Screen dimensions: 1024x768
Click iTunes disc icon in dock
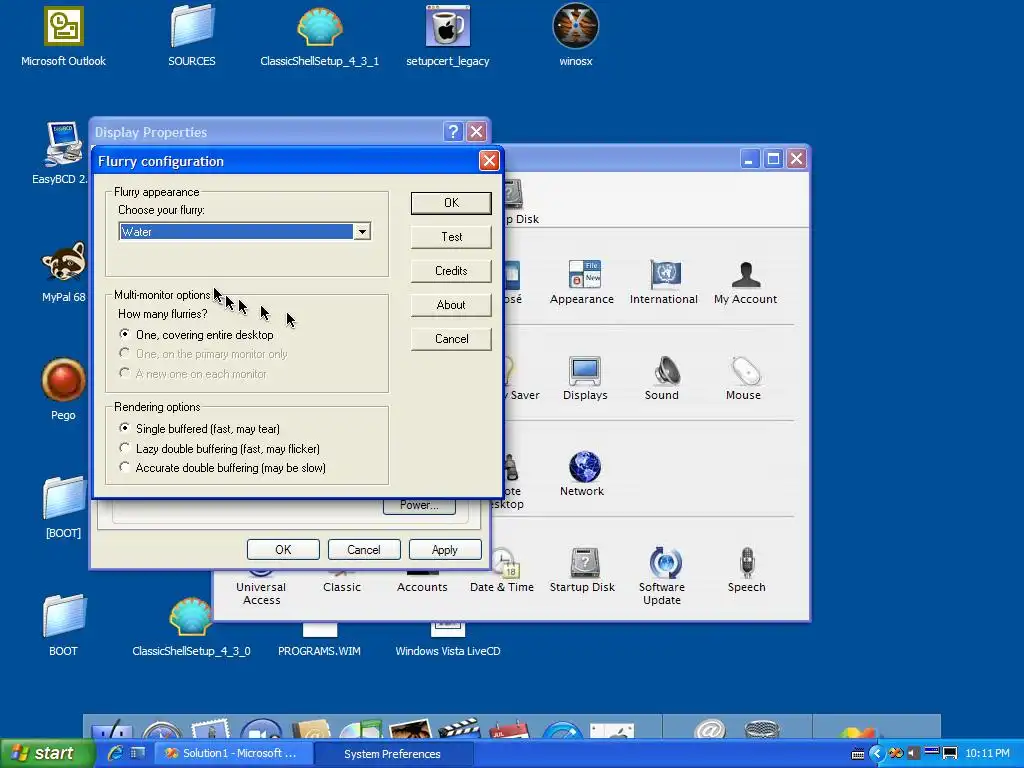(x=361, y=730)
